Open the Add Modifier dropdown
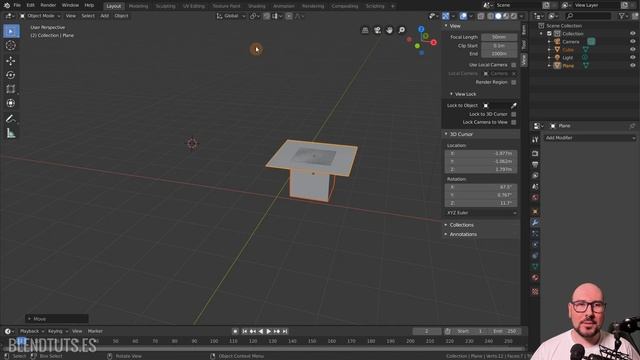This screenshot has height=360, width=640. click(590, 138)
